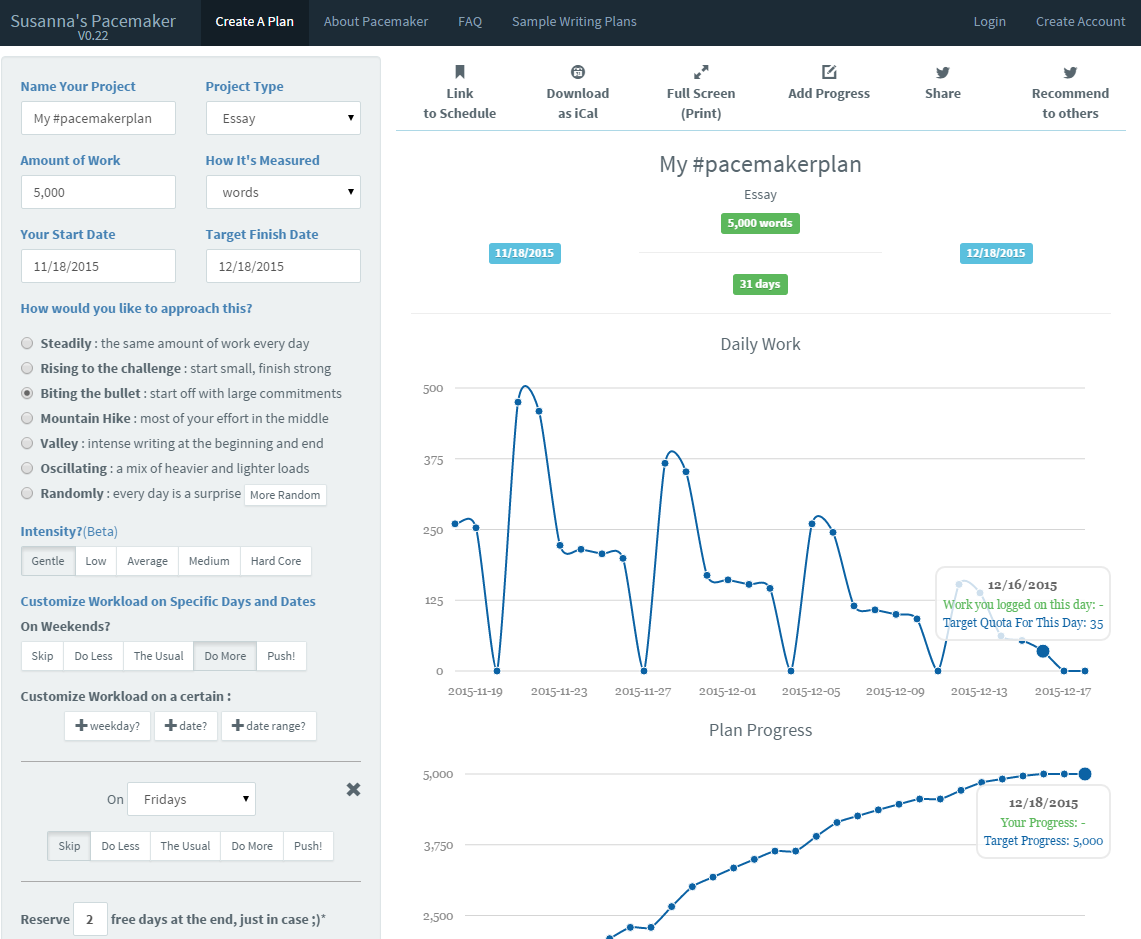The height and width of the screenshot is (939, 1141).
Task: Open the About Pacemaker page
Action: (376, 22)
